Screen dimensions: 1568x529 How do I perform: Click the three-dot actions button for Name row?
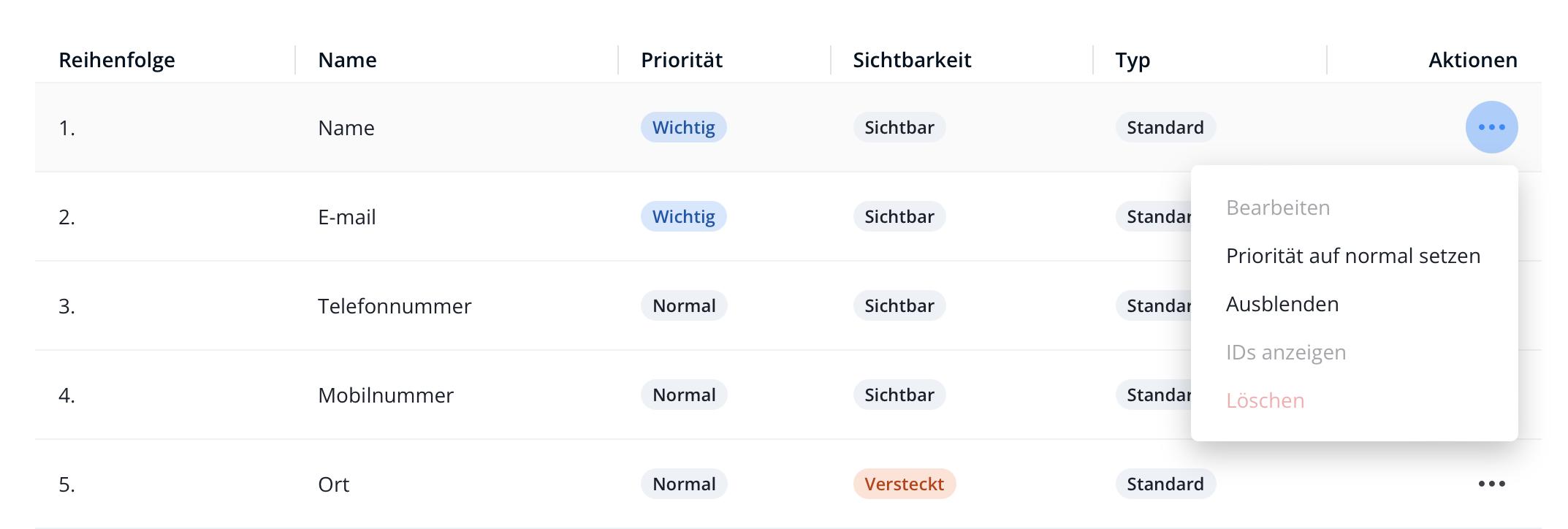[x=1491, y=127]
